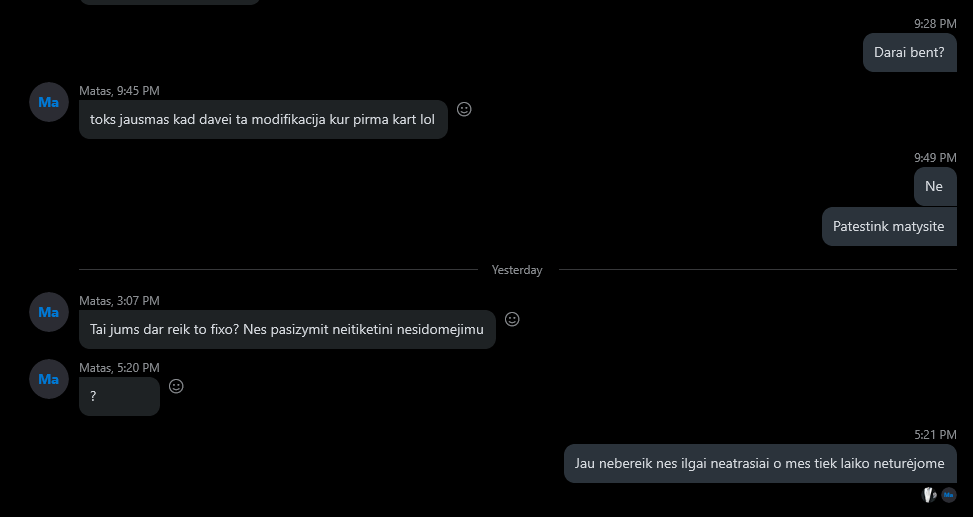Viewport: 973px width, 517px height.
Task: Click the 'Matas, 3:07 PM' sender label
Action: coord(119,301)
